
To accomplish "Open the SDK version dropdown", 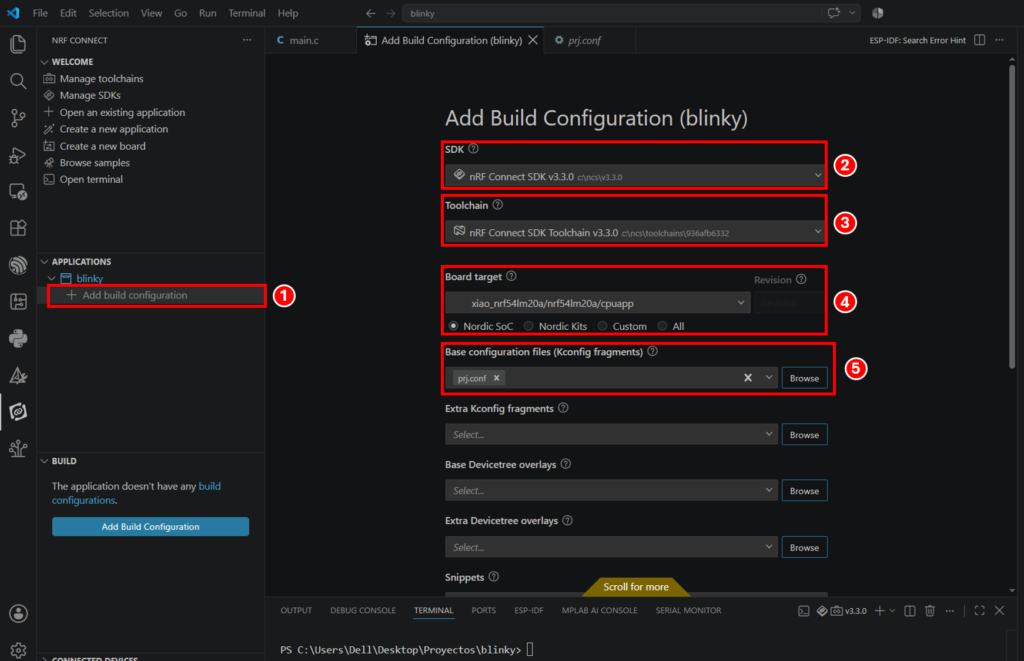I will coord(635,176).
